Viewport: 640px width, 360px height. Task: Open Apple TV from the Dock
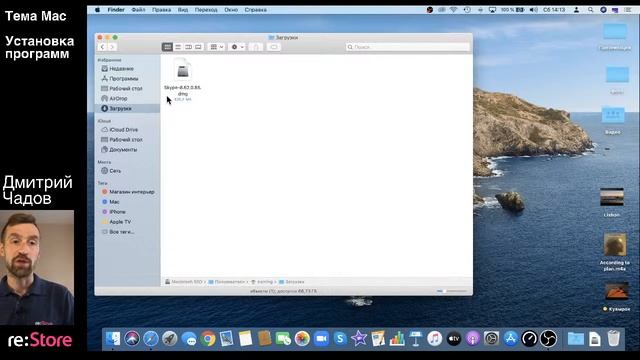453,339
